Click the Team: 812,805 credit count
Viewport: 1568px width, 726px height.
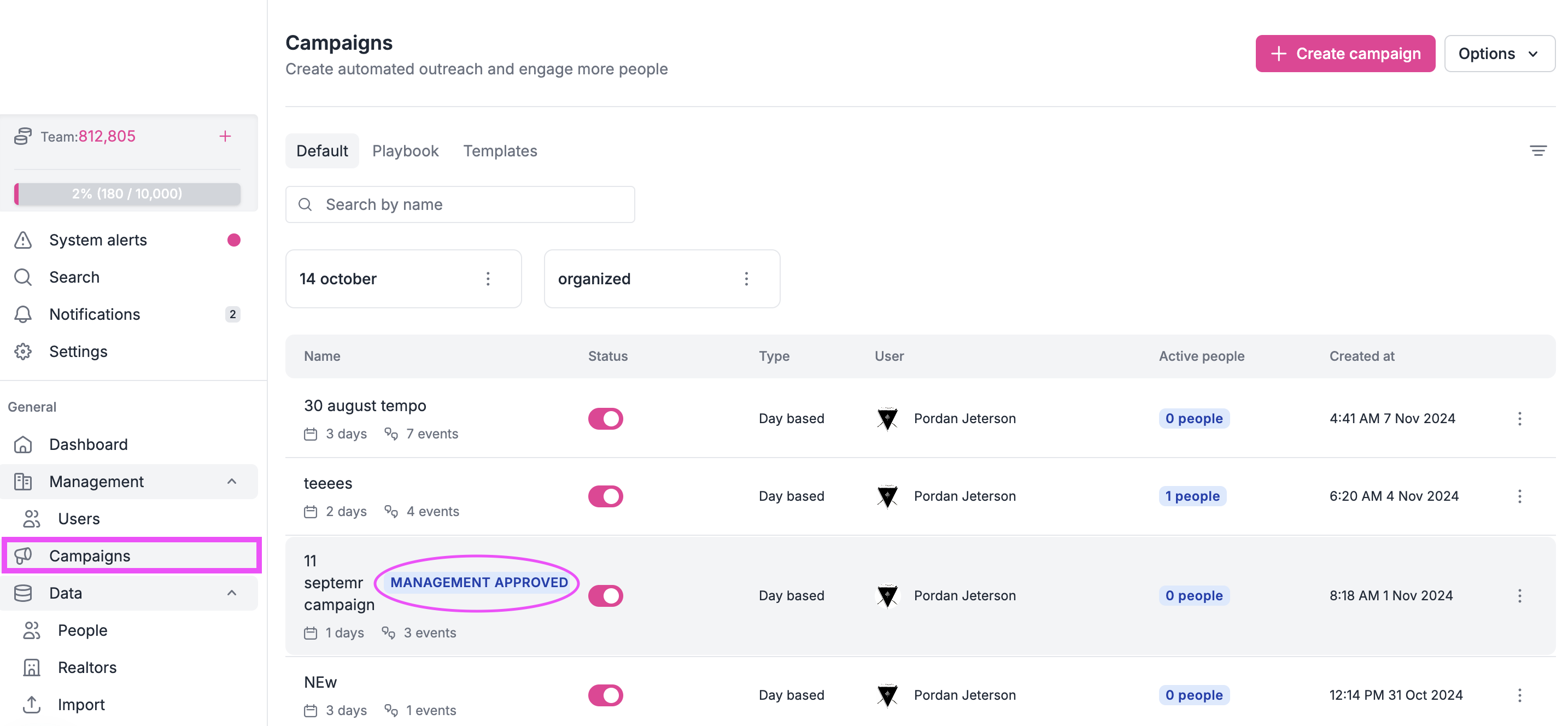(88, 136)
